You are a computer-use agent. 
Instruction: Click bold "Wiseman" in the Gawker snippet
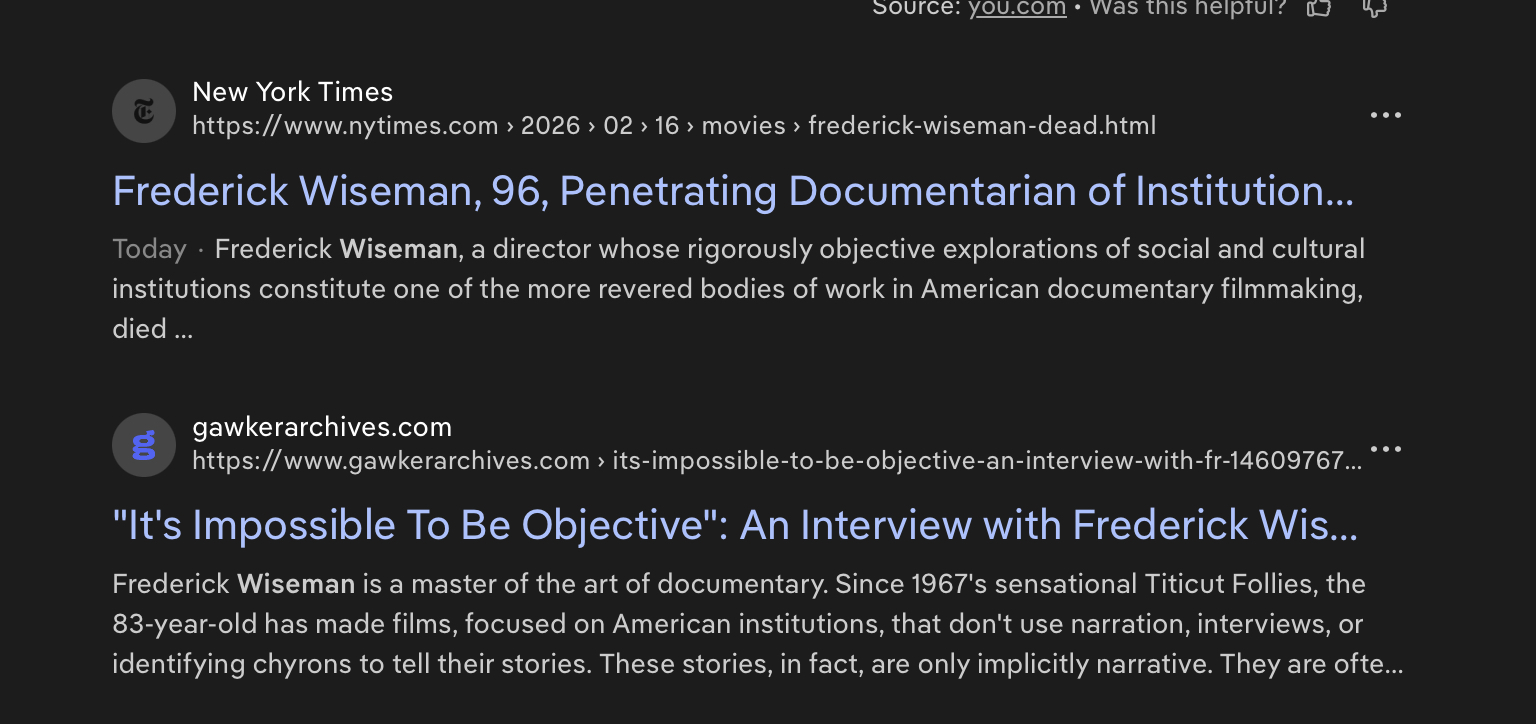click(296, 584)
